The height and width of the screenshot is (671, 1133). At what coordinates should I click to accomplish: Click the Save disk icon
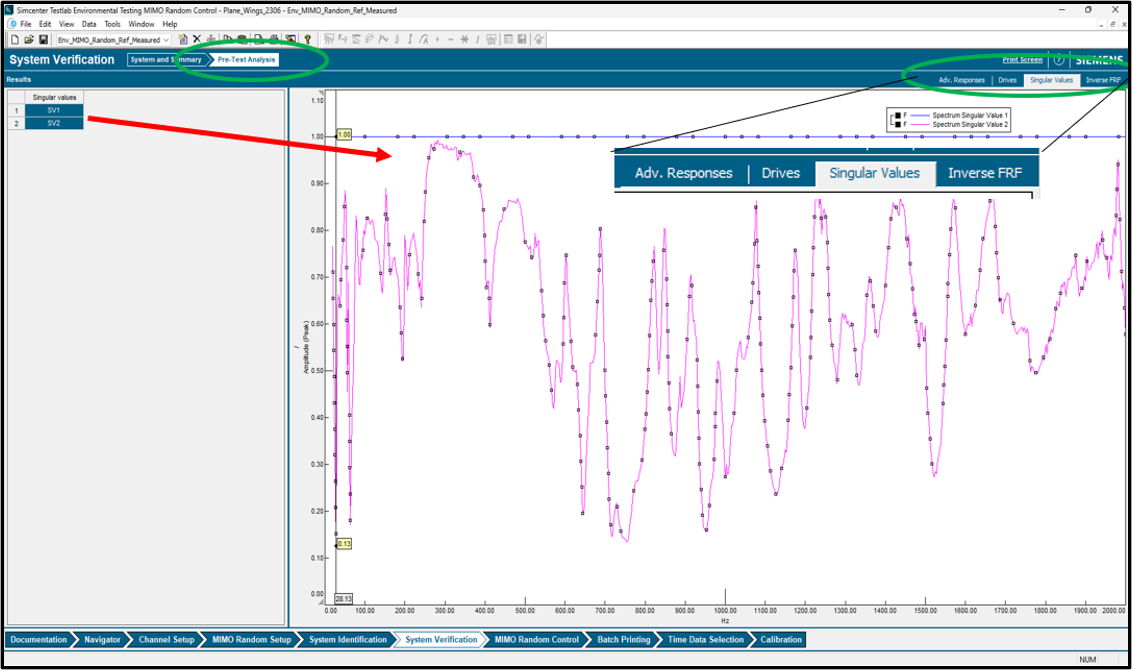coord(43,39)
